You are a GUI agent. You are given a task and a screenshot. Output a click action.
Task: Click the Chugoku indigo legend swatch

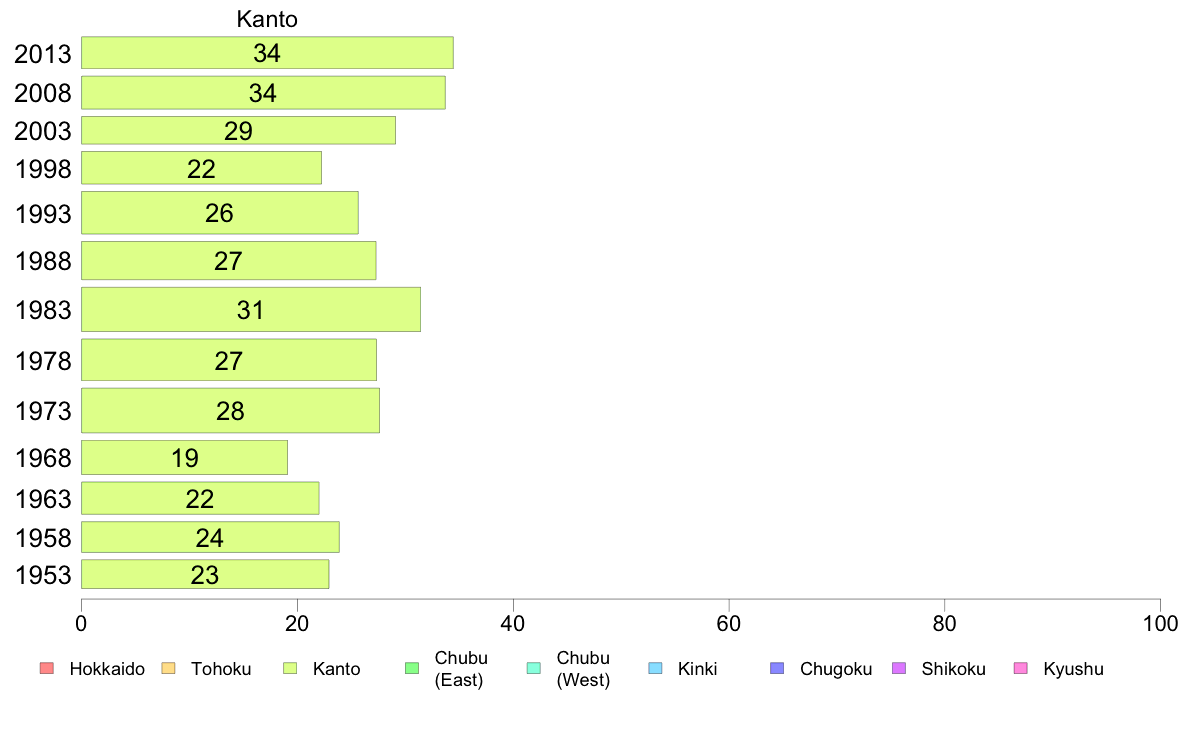click(x=777, y=669)
